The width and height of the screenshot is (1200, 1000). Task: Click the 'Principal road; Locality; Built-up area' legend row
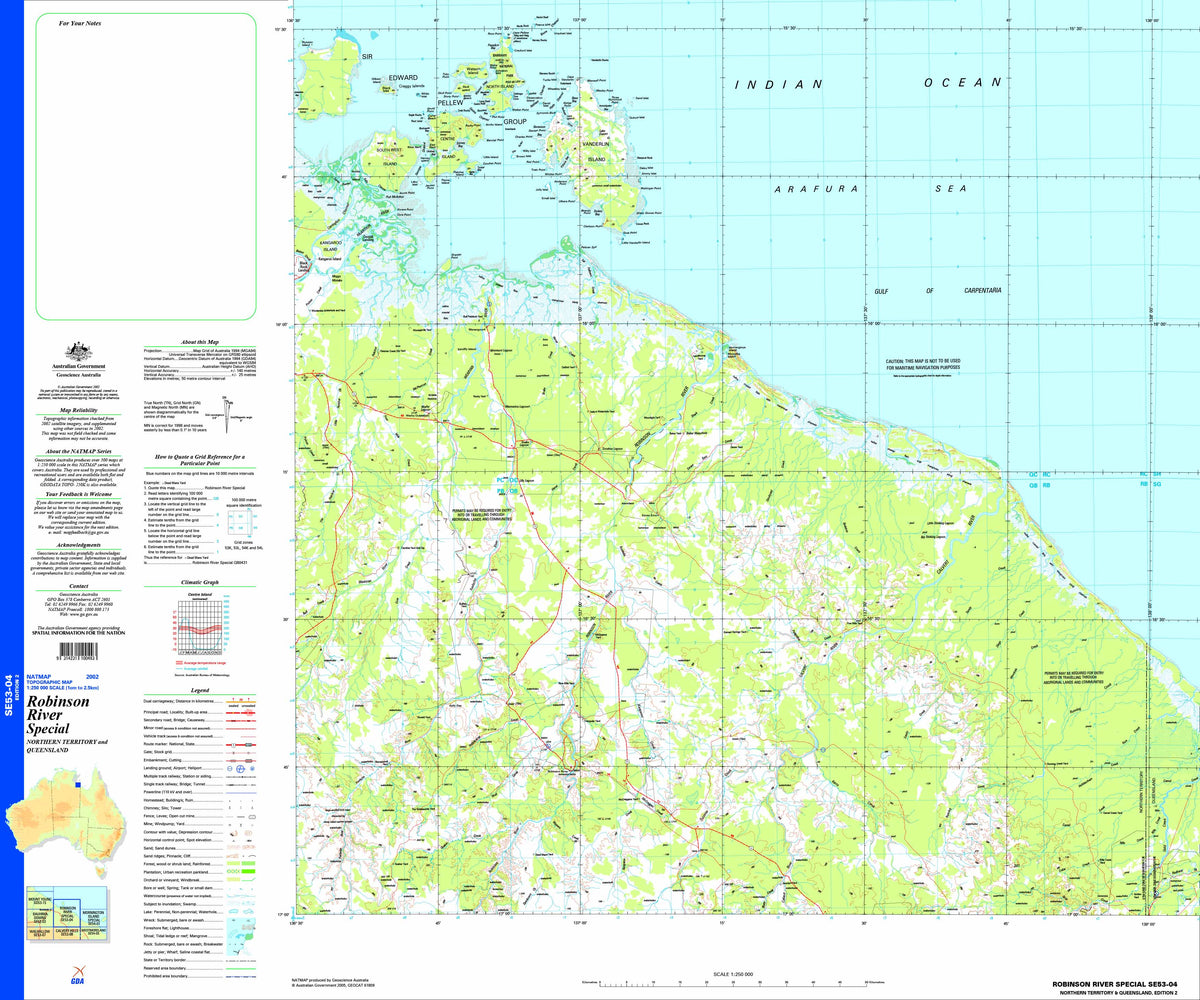pos(200,712)
